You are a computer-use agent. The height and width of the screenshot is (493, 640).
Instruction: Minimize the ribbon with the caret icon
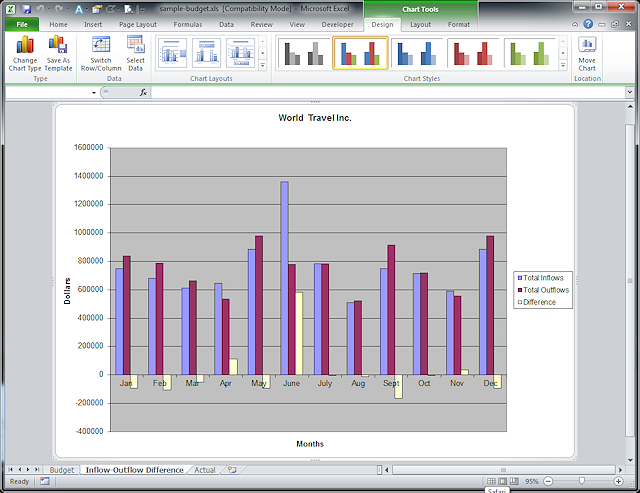[575, 24]
